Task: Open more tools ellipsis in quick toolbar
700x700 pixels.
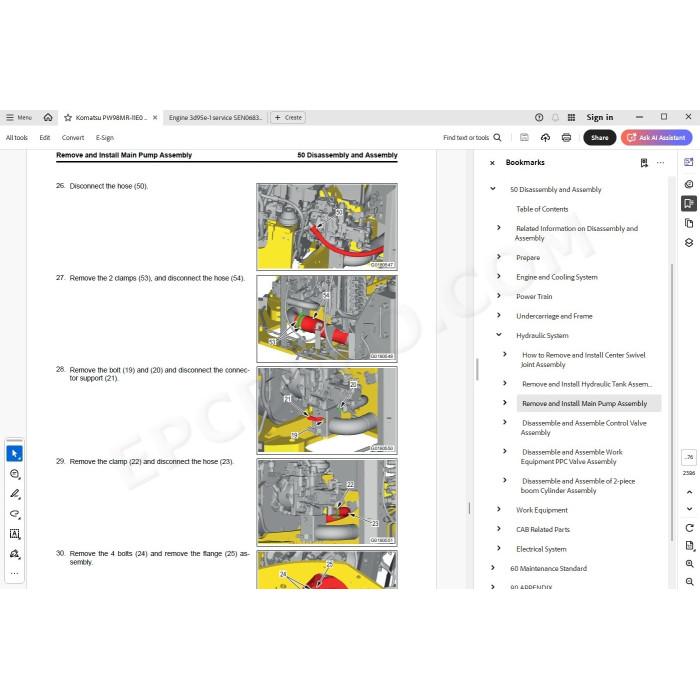Action: pos(15,573)
